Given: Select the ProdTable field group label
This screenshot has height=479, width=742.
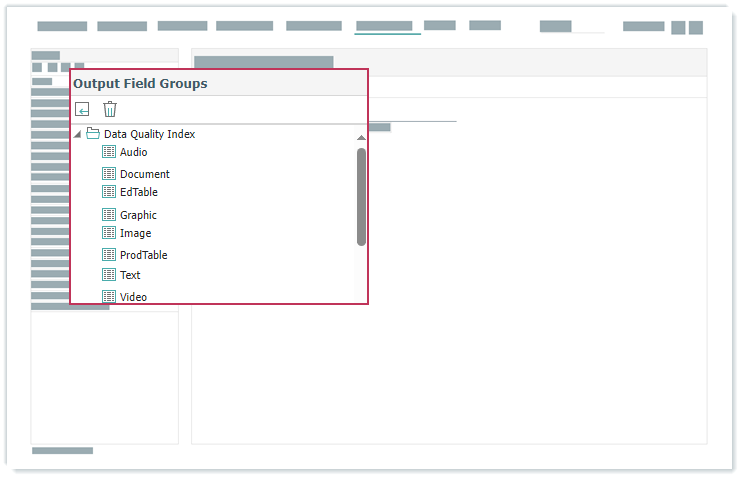Looking at the screenshot, I should click(x=143, y=255).
